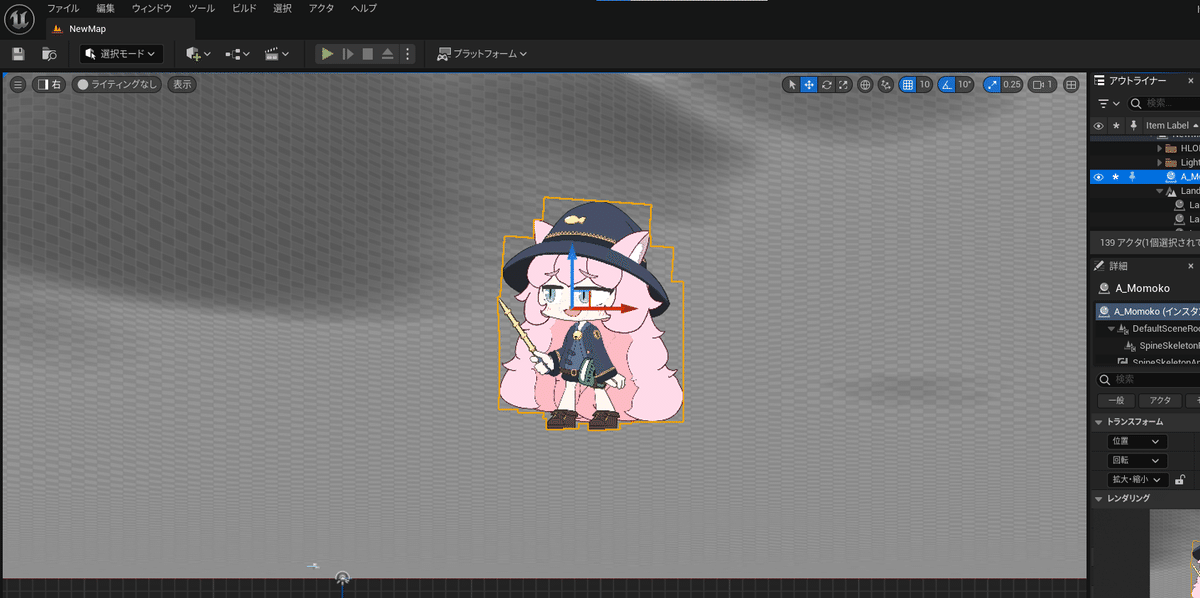1200x598 pixels.
Task: Open the 選択 menu
Action: (283, 8)
